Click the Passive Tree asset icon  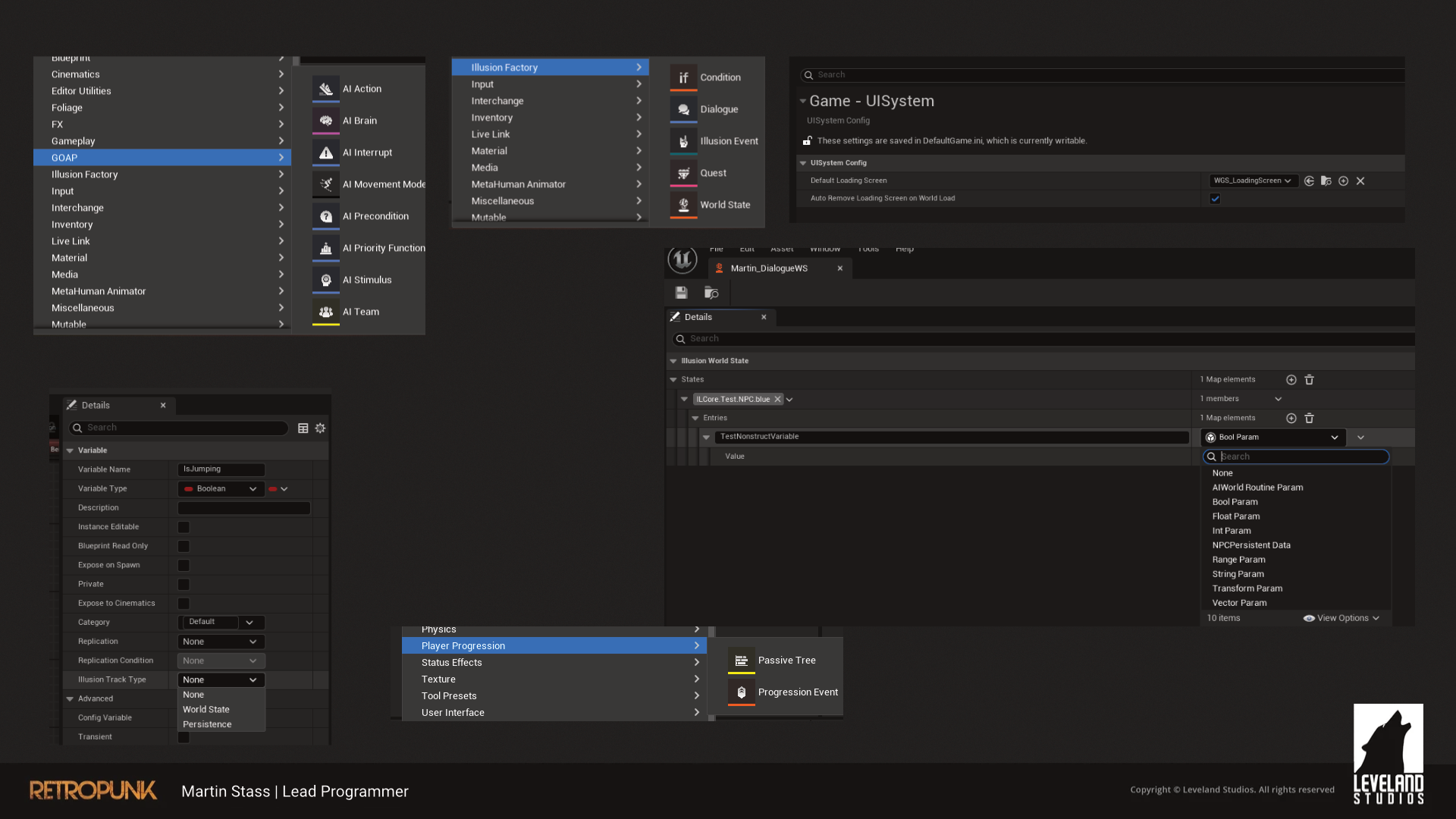point(741,661)
